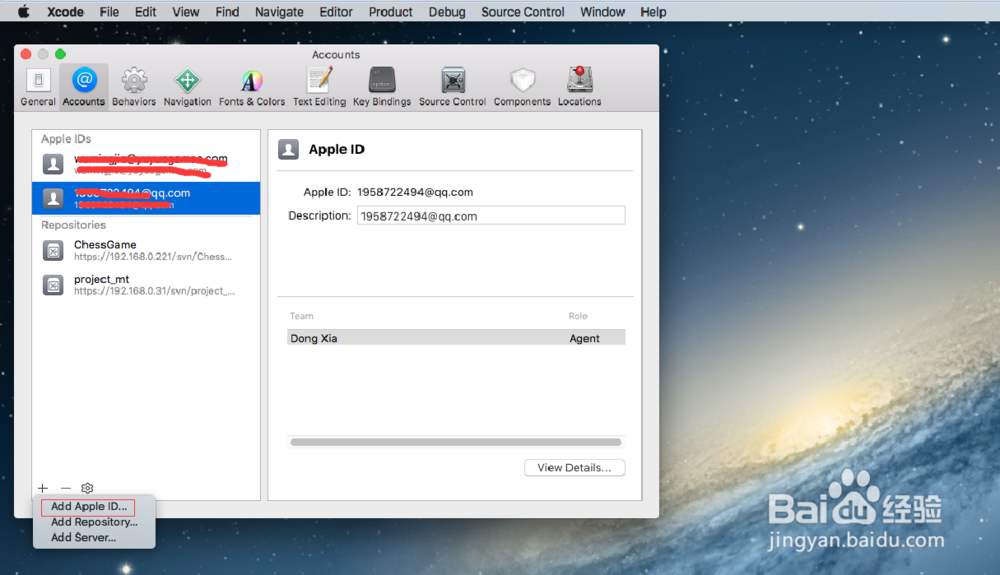This screenshot has width=1000, height=575.
Task: Choose Add Repository... from popup menu
Action: [94, 522]
